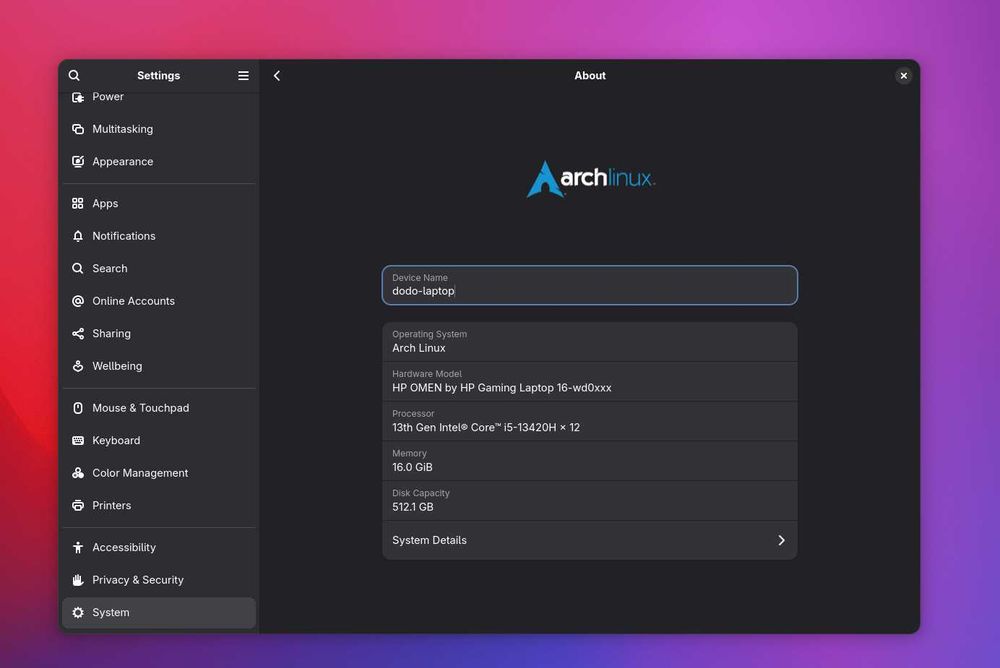Select the Apps label in sidebar
This screenshot has width=1000, height=668.
pos(105,204)
